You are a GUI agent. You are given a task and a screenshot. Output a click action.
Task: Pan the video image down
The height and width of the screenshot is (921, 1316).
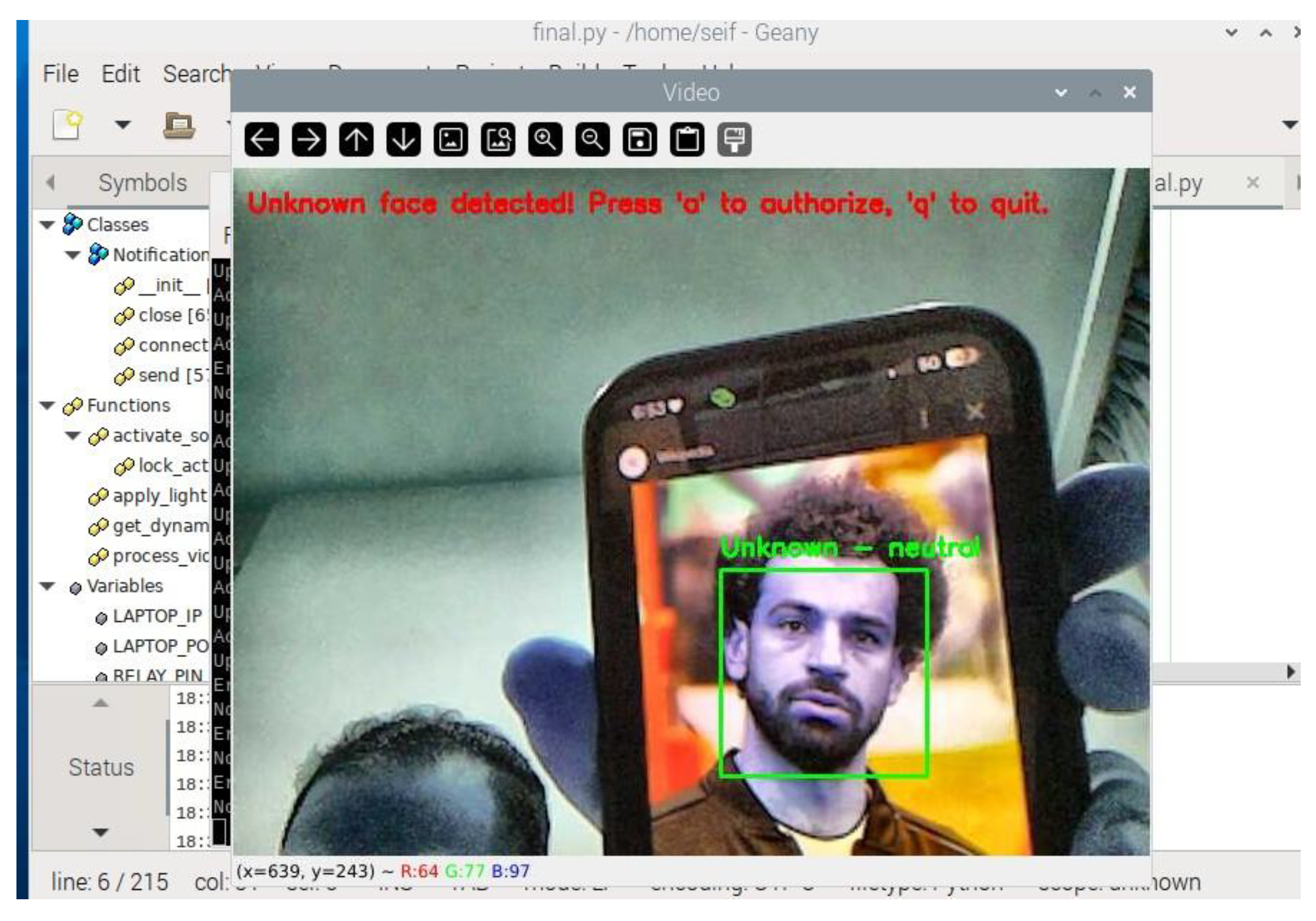coord(403,140)
